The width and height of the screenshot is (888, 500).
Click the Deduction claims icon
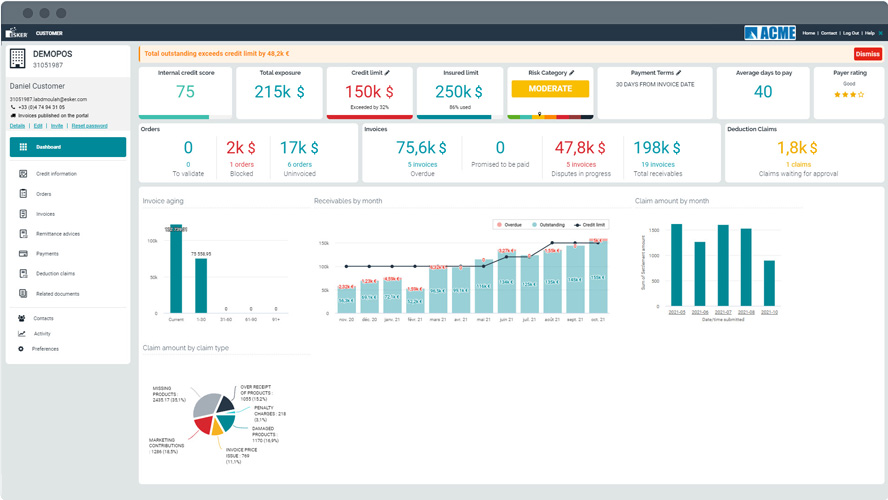pos(23,274)
